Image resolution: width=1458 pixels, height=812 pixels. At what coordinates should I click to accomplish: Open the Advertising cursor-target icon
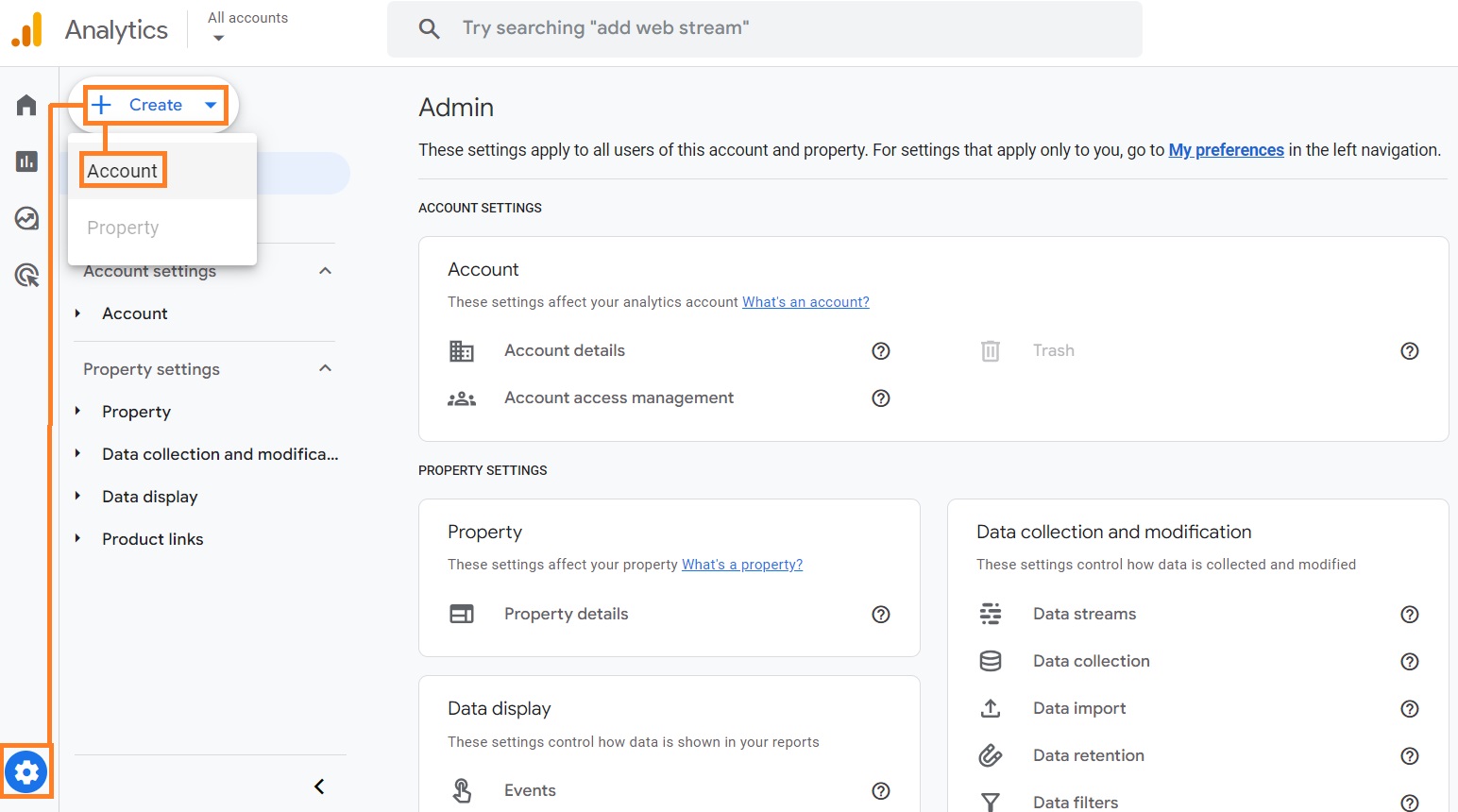pos(26,276)
